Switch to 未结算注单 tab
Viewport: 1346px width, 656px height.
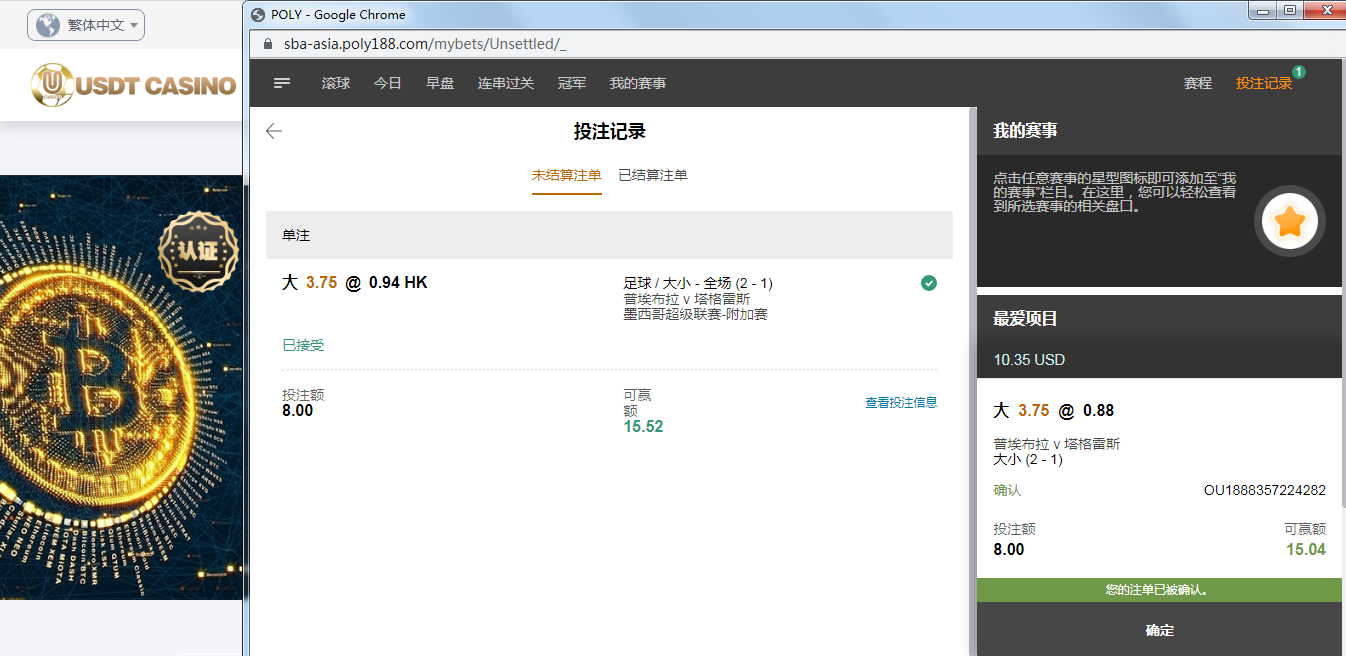pos(566,175)
